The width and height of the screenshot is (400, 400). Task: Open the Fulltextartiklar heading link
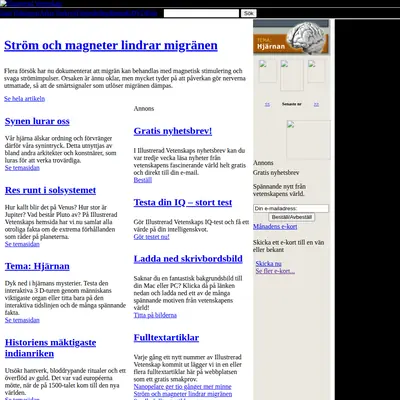166,338
